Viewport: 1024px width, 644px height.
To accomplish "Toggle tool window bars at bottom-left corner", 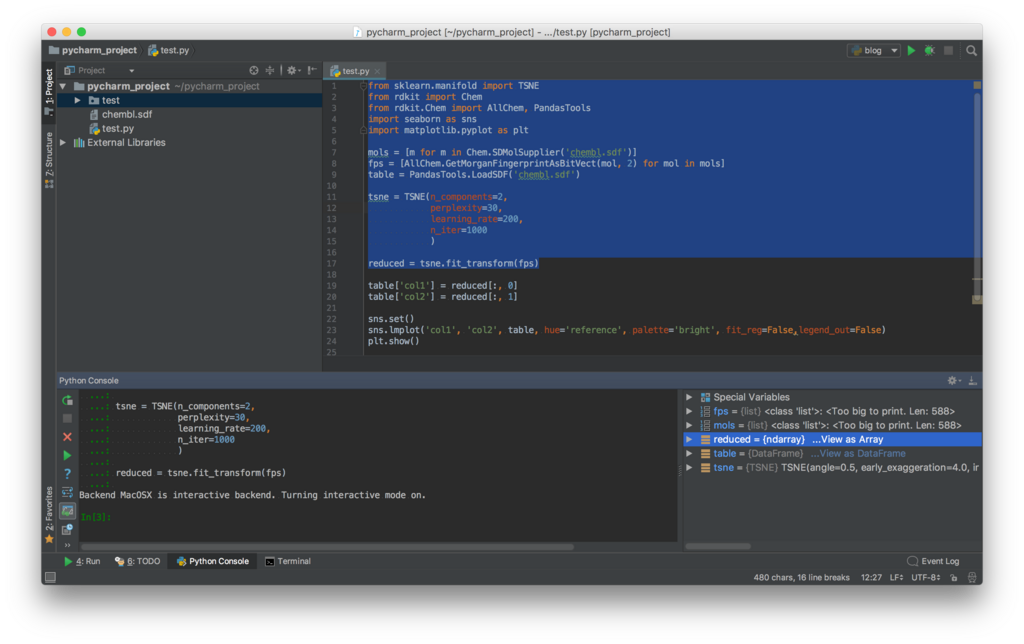I will coord(50,577).
